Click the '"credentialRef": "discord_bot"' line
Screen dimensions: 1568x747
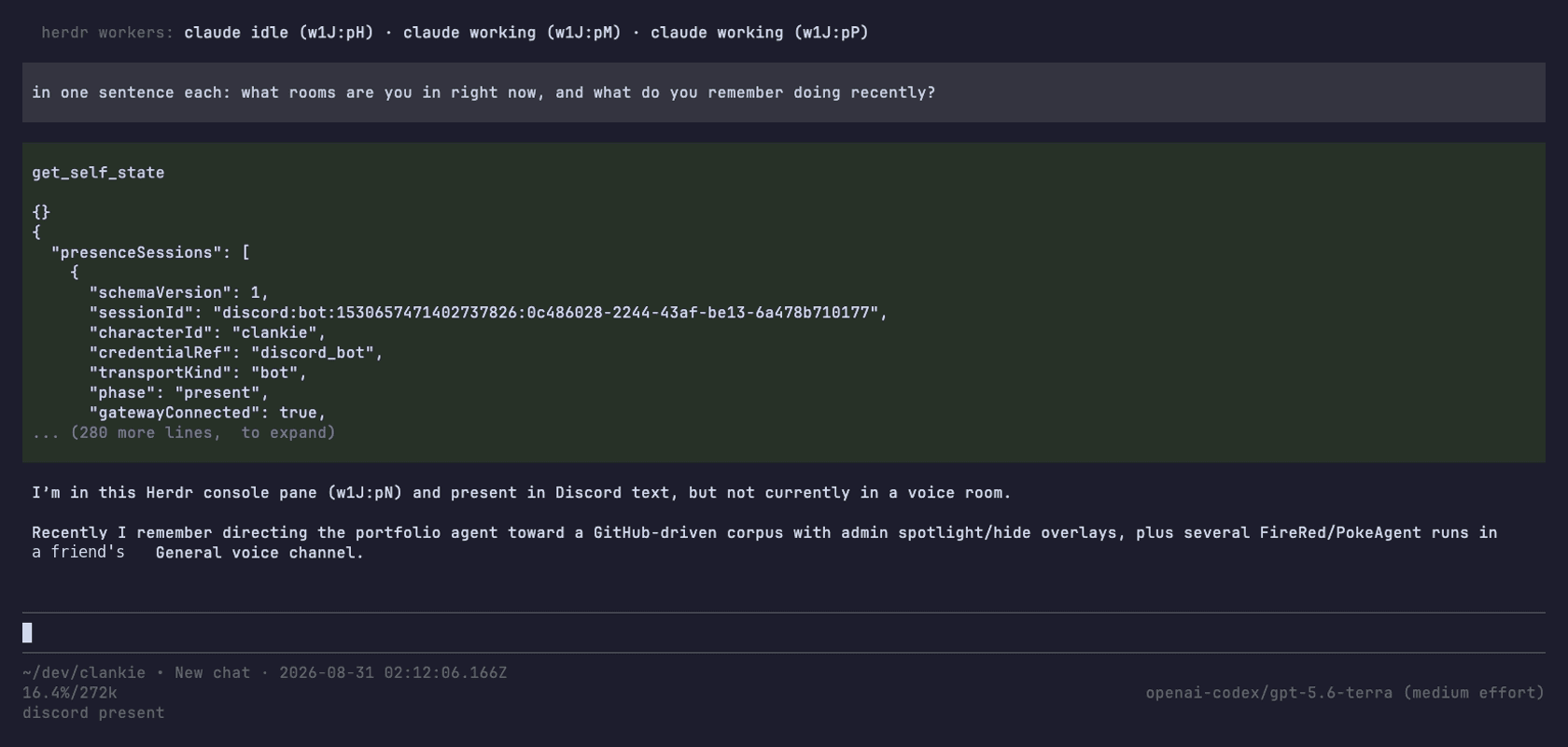236,353
